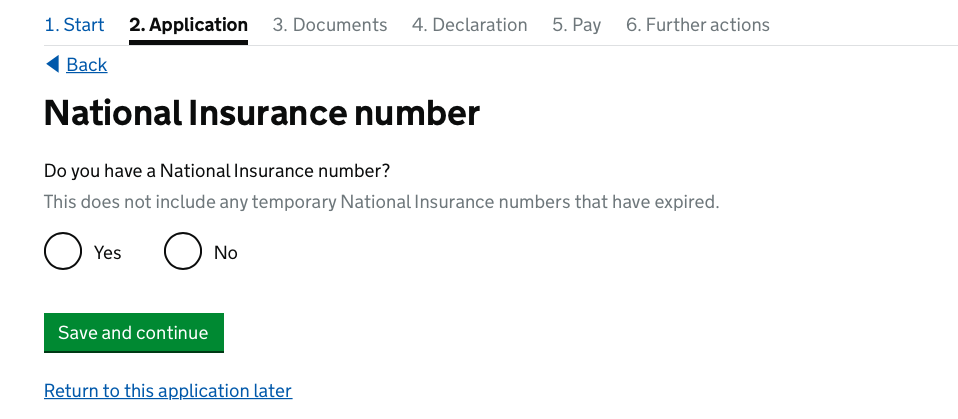
Task: Choose the 'Yes' label text
Action: (108, 252)
